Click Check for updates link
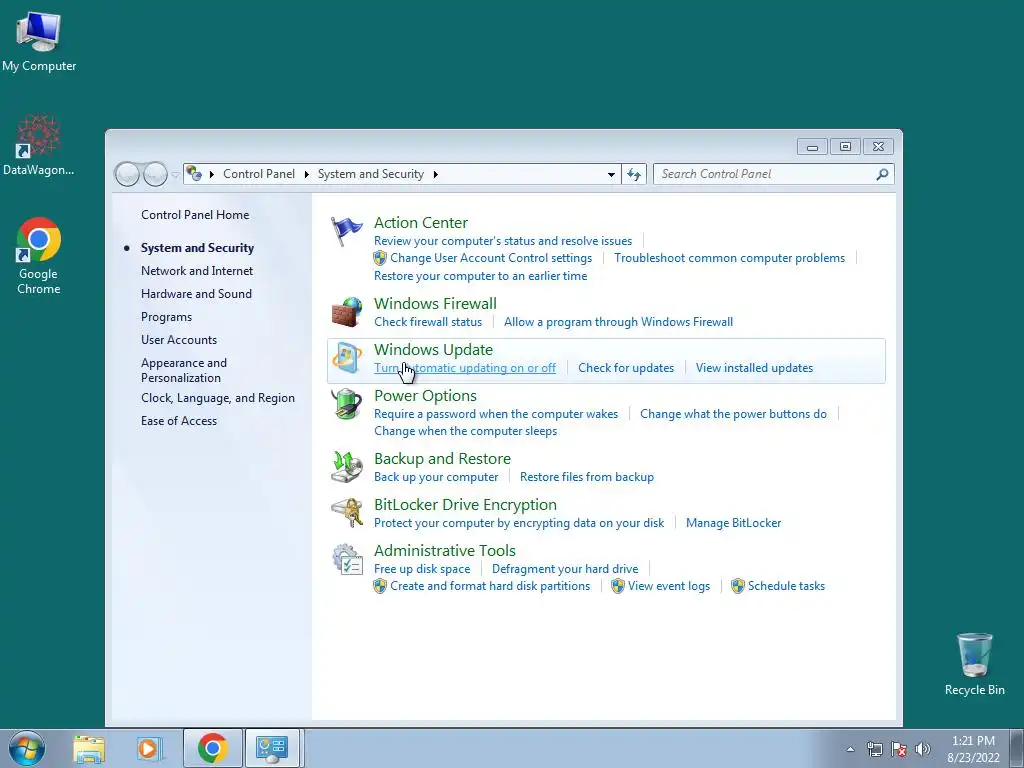This screenshot has width=1024, height=768. click(626, 368)
